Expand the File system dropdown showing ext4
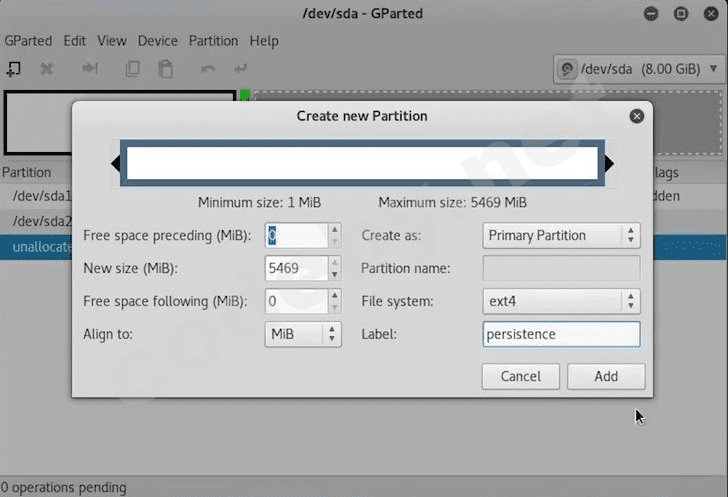Viewport: 728px width, 497px height. click(x=561, y=301)
